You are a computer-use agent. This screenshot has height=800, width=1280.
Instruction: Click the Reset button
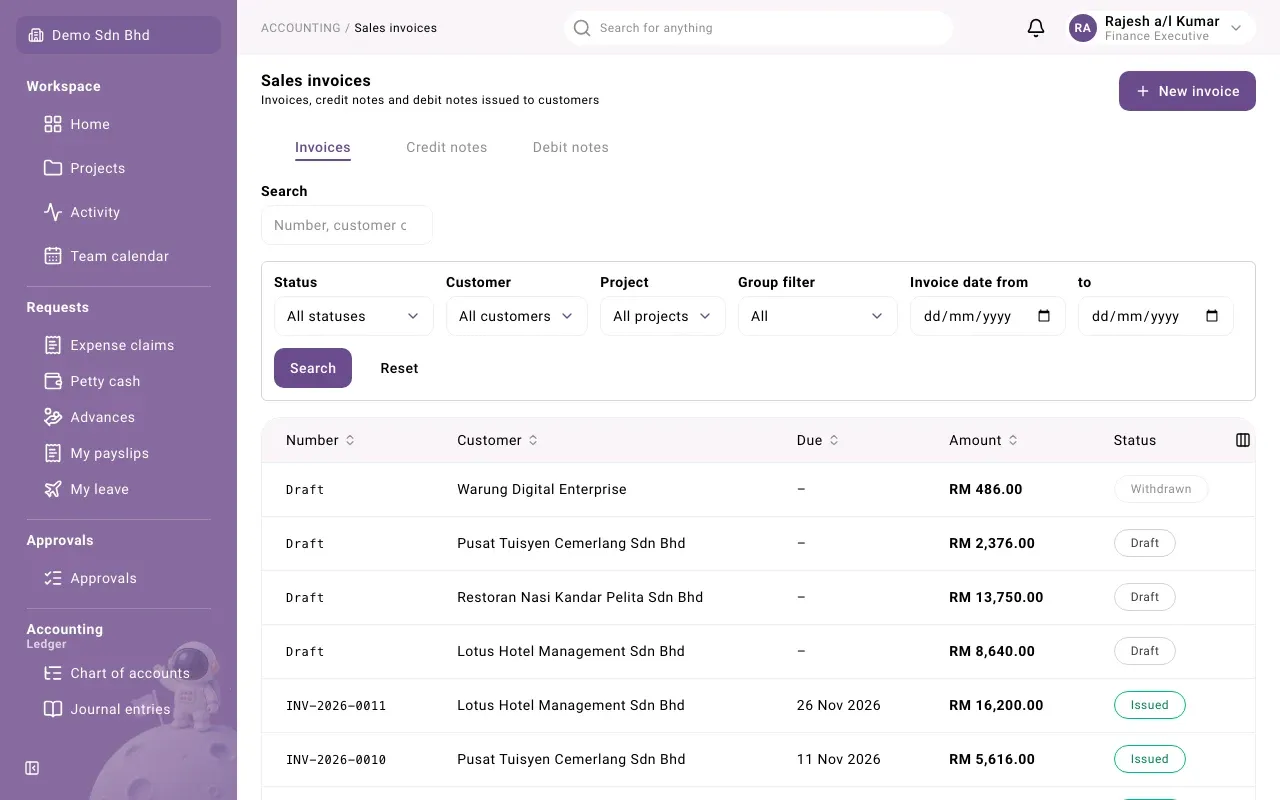click(399, 368)
